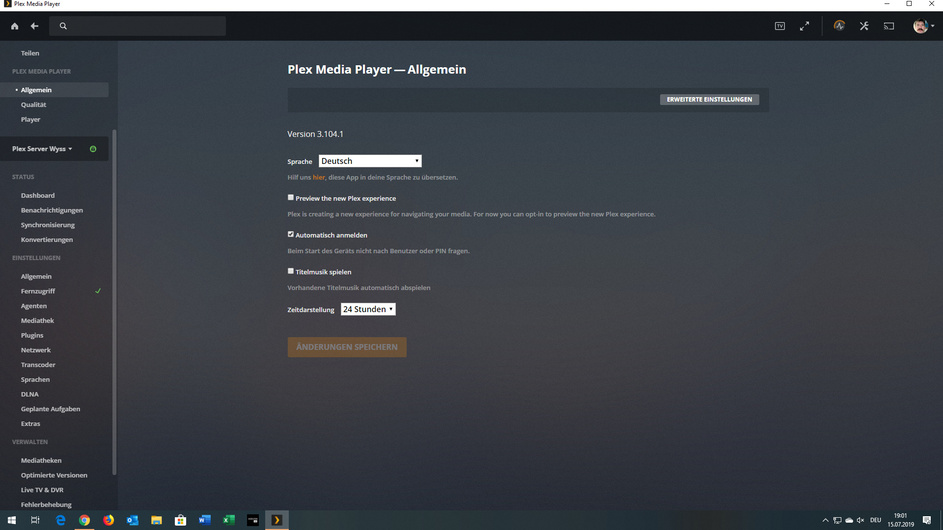The width and height of the screenshot is (943, 530).
Task: Open Task View in taskbar
Action: coord(35,520)
